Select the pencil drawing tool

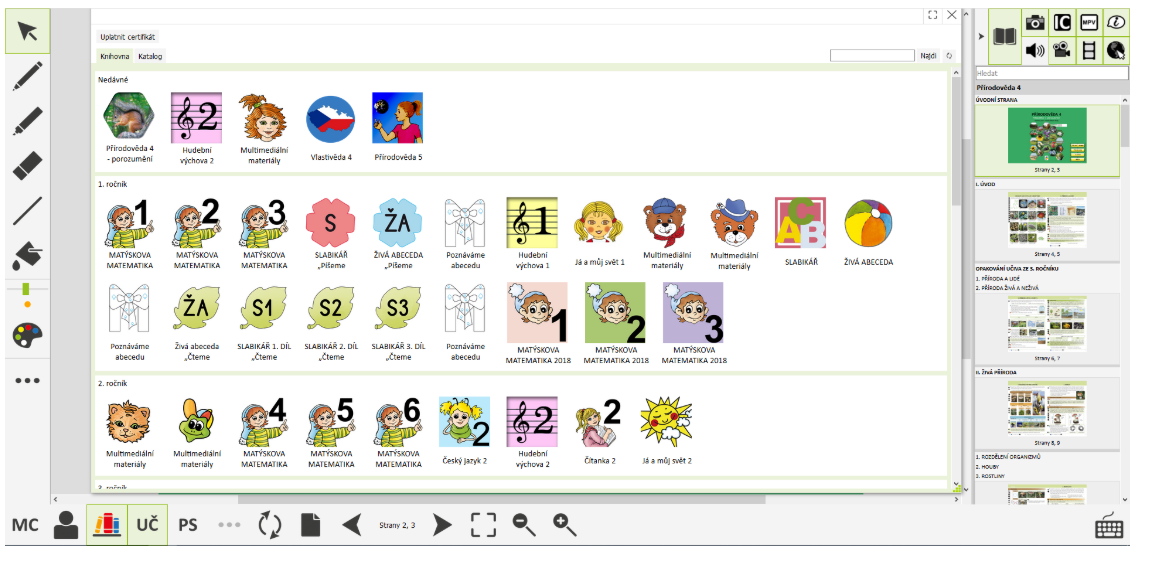pyautogui.click(x=29, y=77)
